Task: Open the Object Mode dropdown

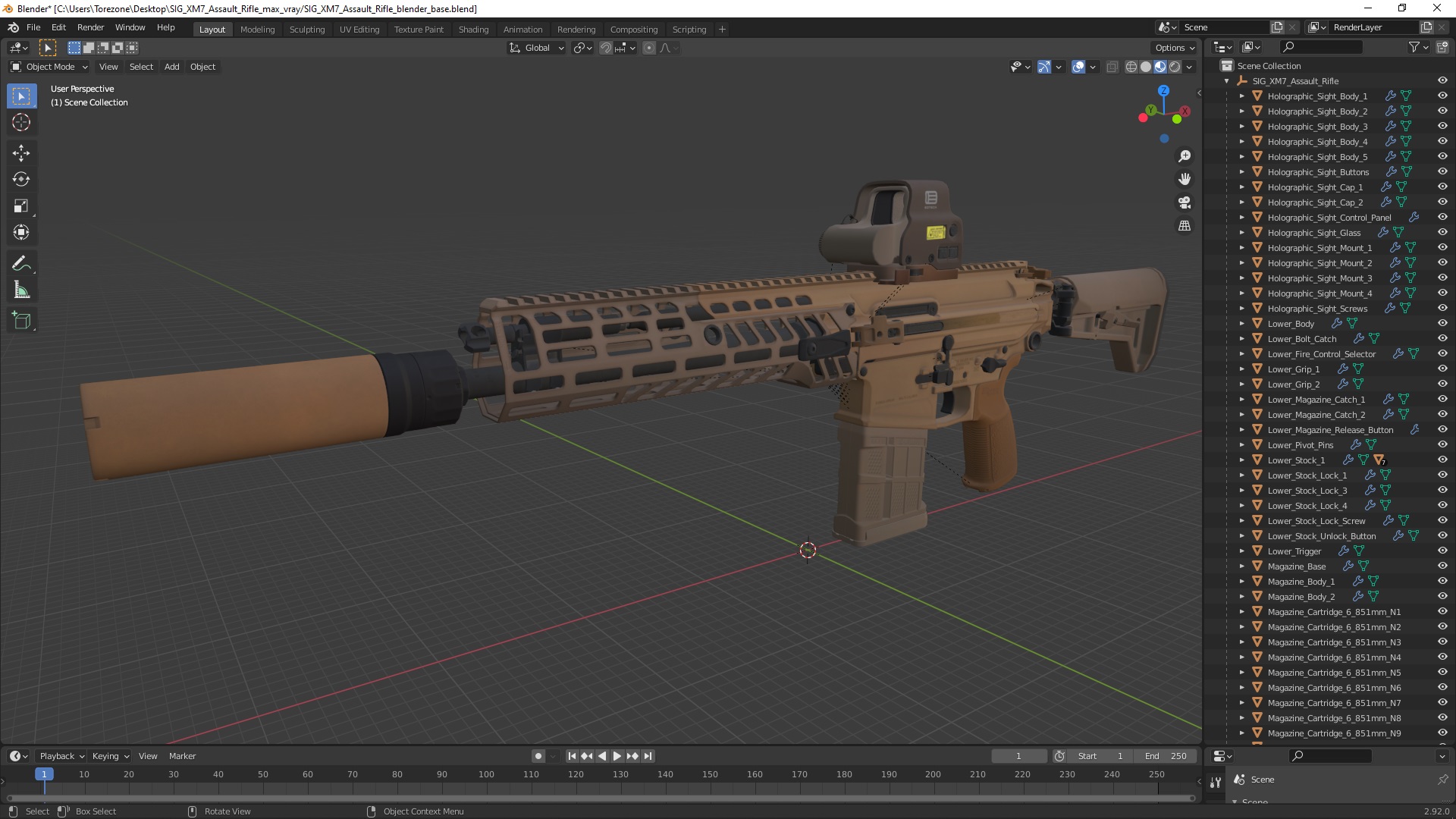Action: tap(49, 67)
